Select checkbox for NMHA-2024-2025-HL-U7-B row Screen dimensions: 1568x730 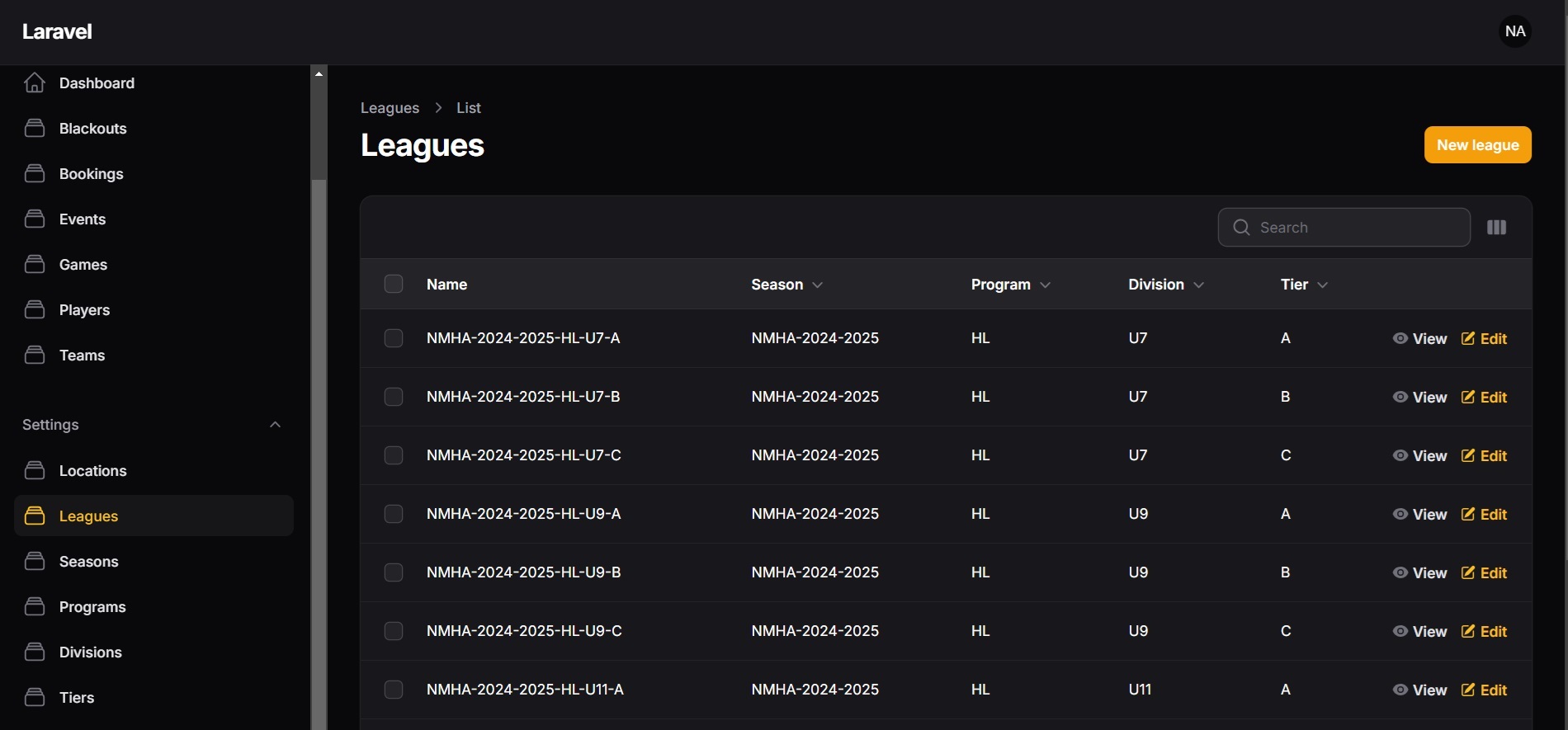(x=394, y=397)
